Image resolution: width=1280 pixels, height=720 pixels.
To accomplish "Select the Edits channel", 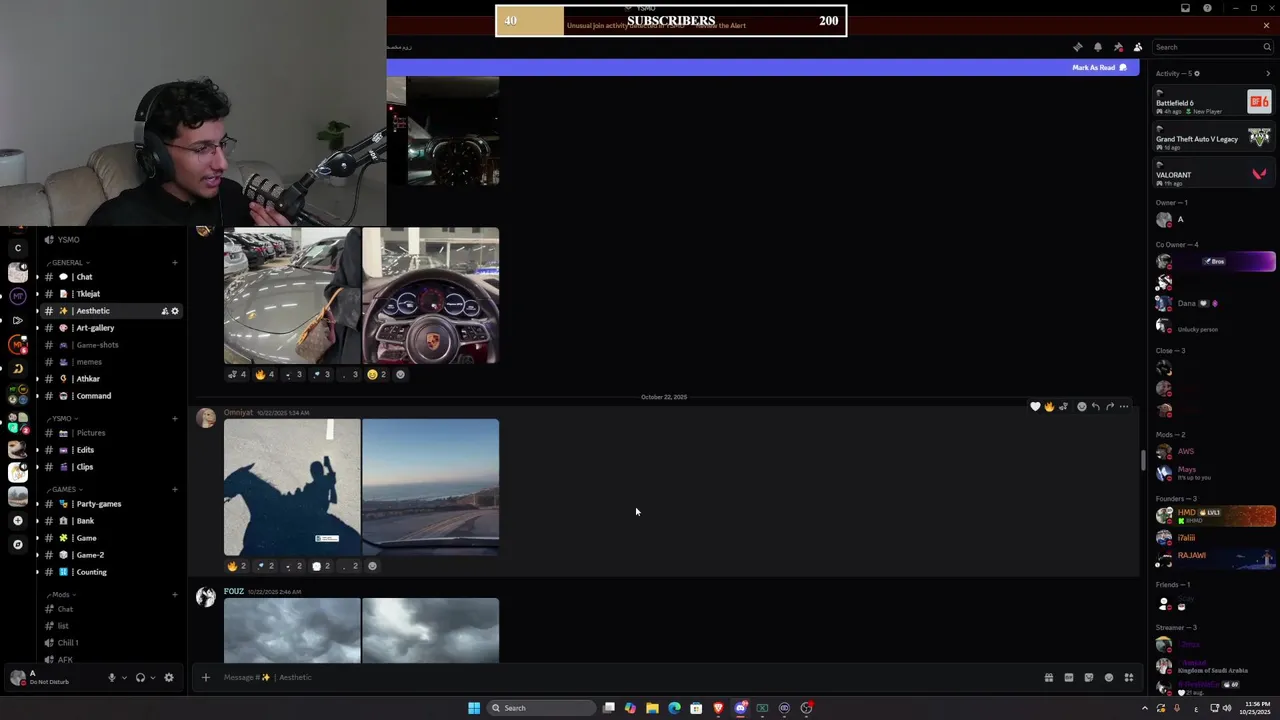I will pyautogui.click(x=110, y=450).
